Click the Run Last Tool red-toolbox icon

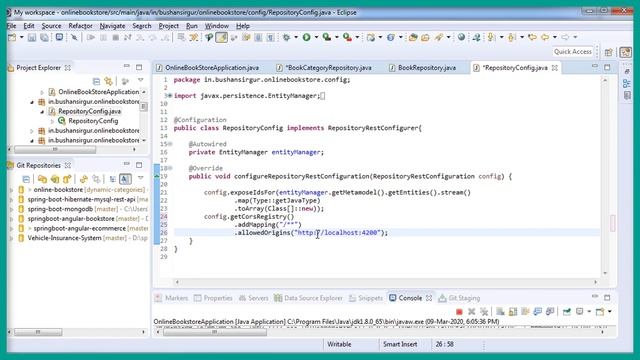347,38
